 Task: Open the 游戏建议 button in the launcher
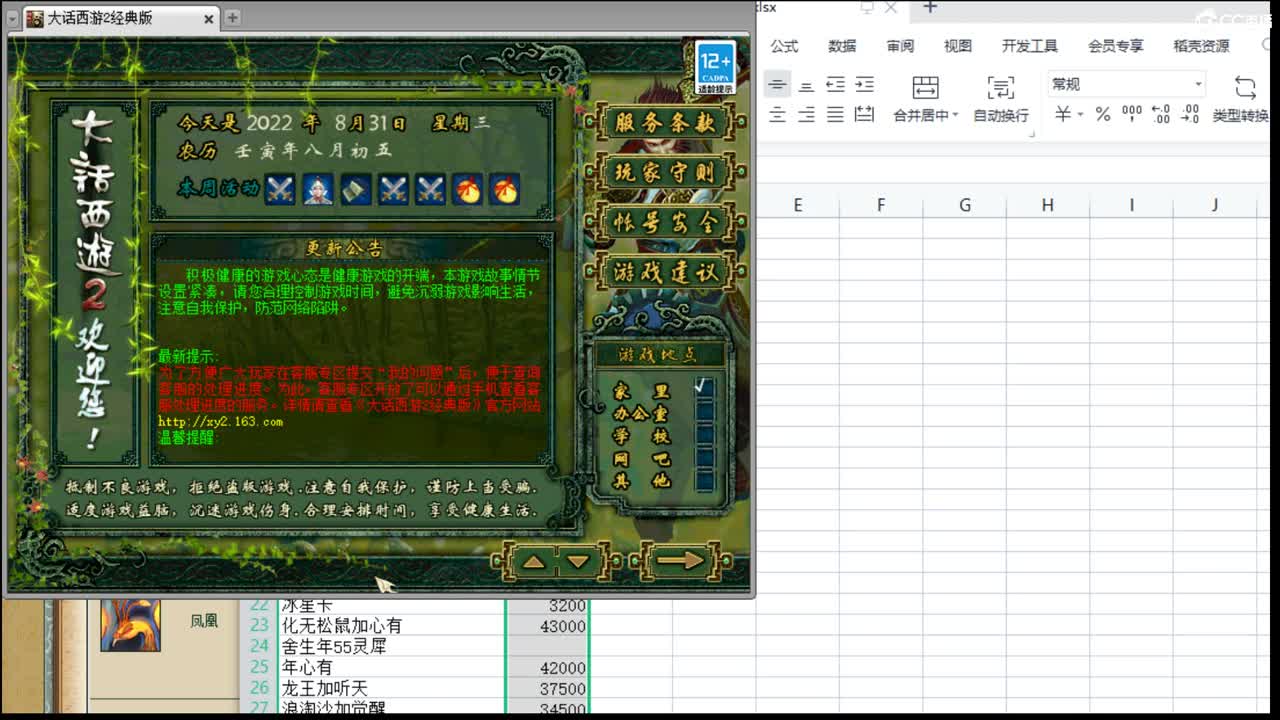(x=664, y=271)
